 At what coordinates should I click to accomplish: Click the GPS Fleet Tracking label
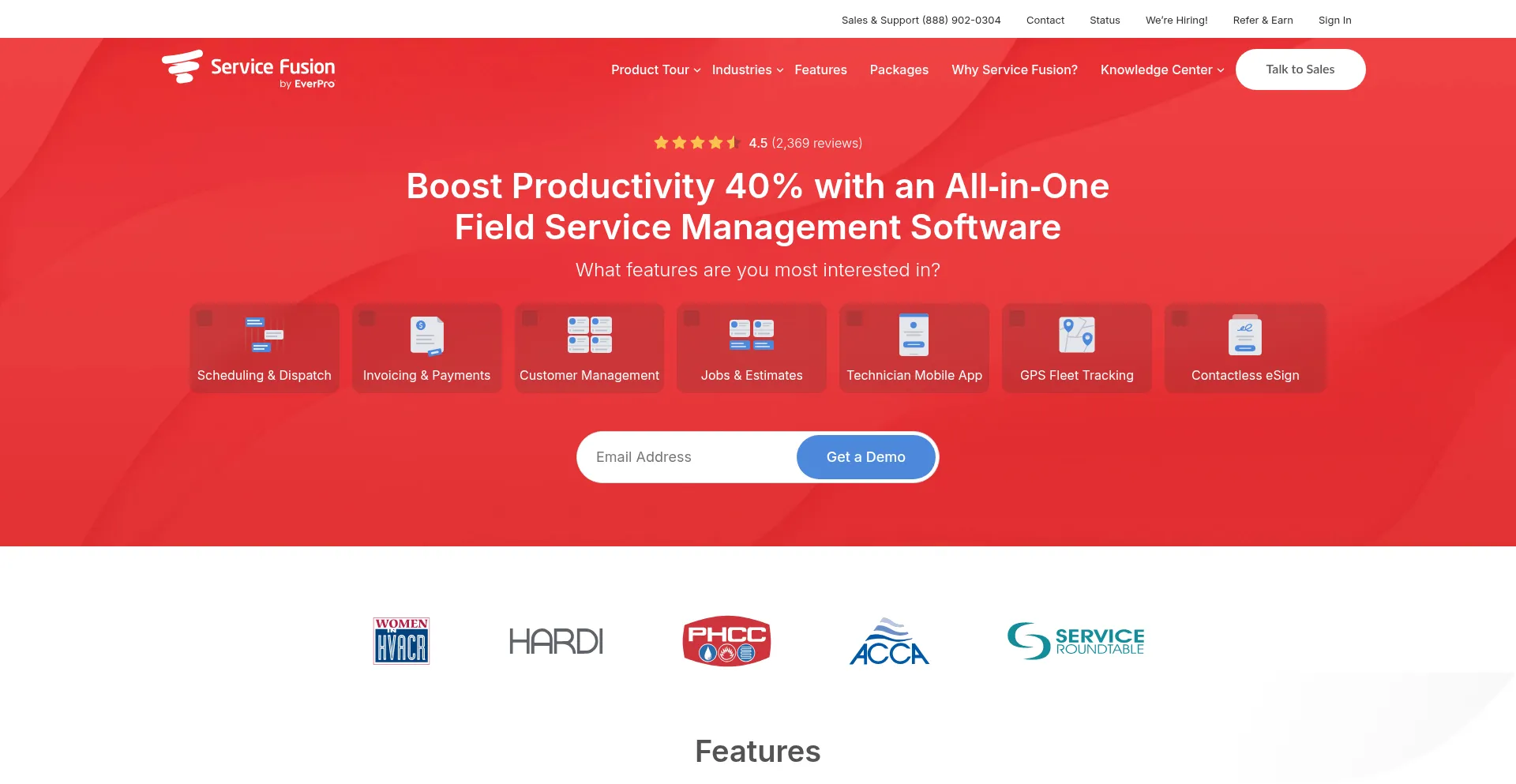point(1077,375)
